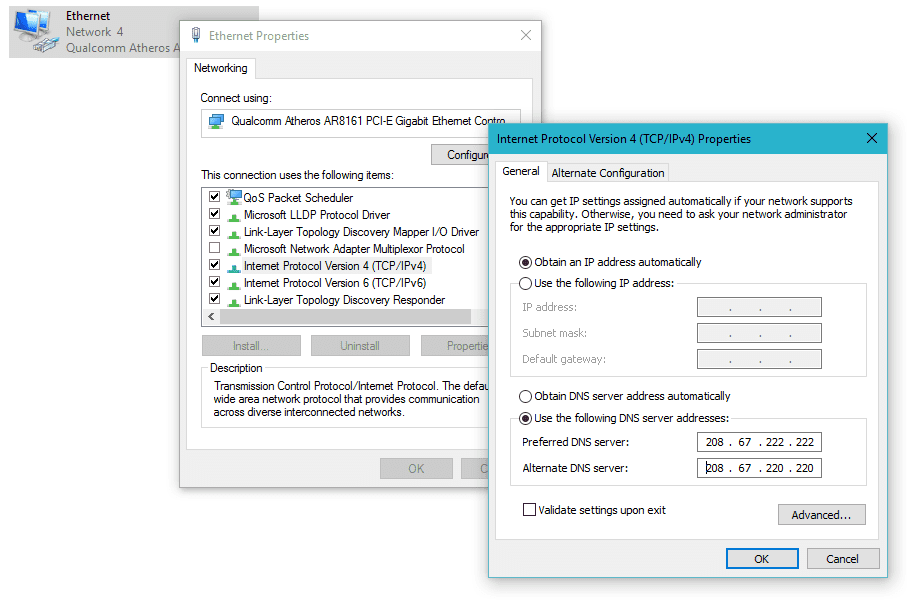Close the Ethernet Properties window
This screenshot has height=609, width=907.
[526, 35]
